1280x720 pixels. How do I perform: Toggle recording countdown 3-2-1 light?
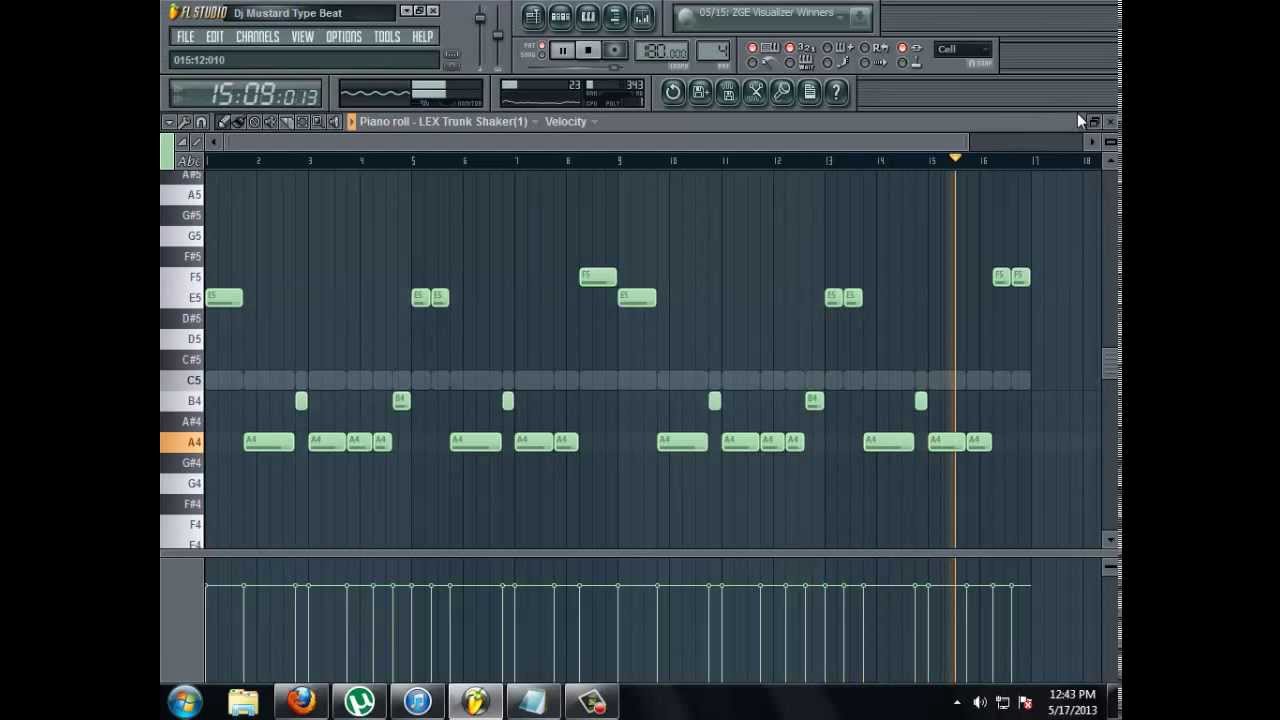click(789, 48)
